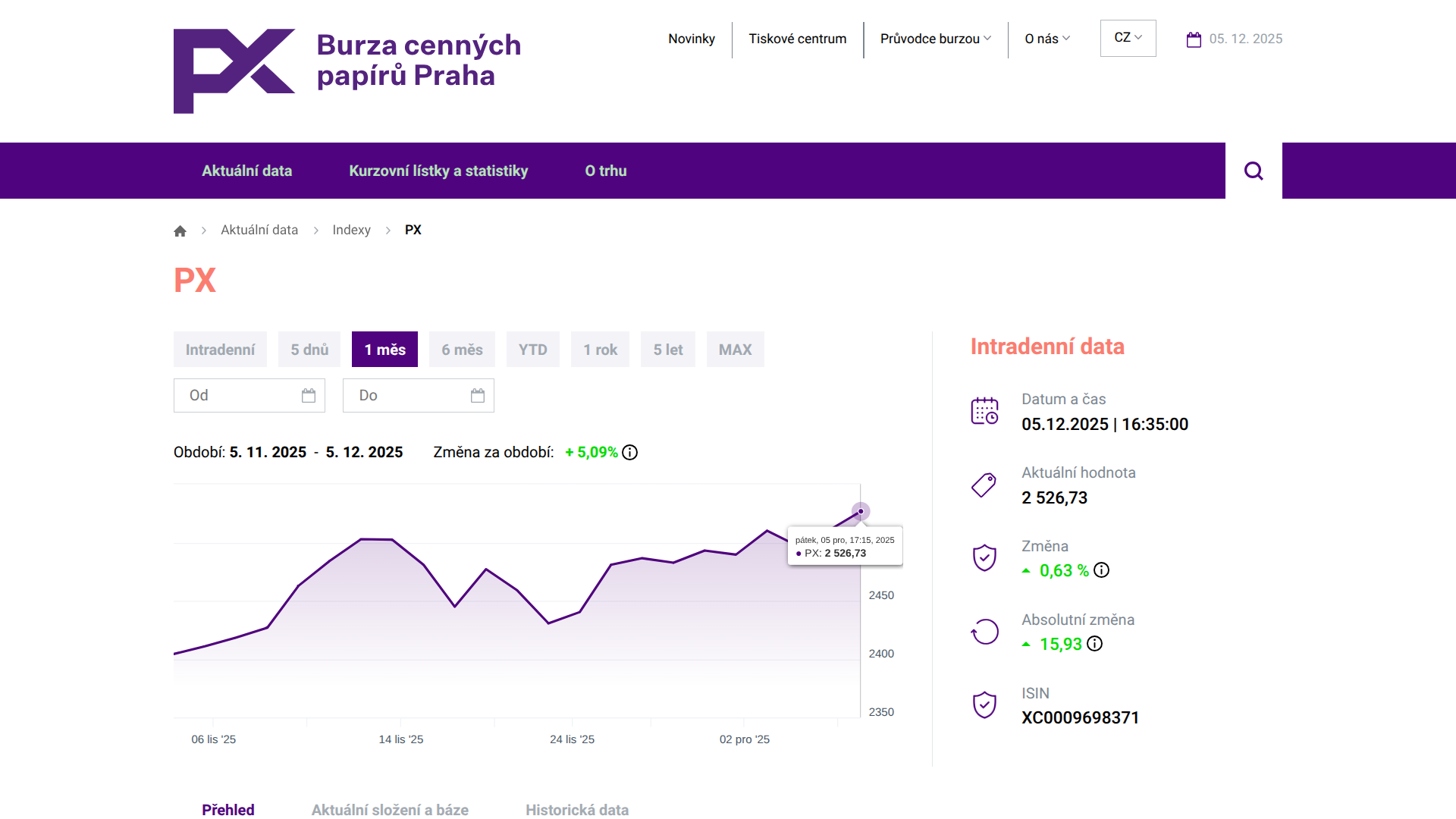Click the ISIN shield icon
This screenshot has height=819, width=1456.
point(984,705)
